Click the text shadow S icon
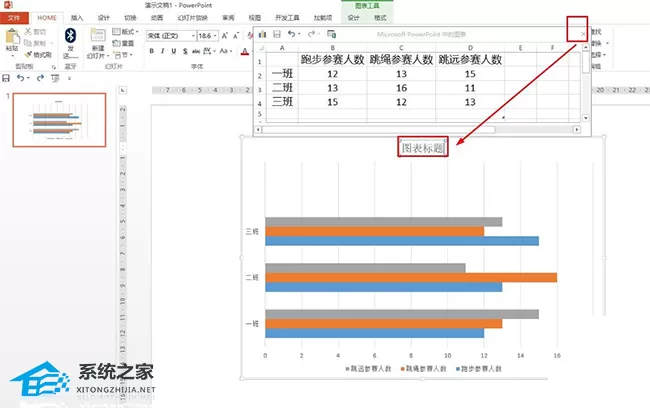This screenshot has width=650, height=408. coord(185,51)
